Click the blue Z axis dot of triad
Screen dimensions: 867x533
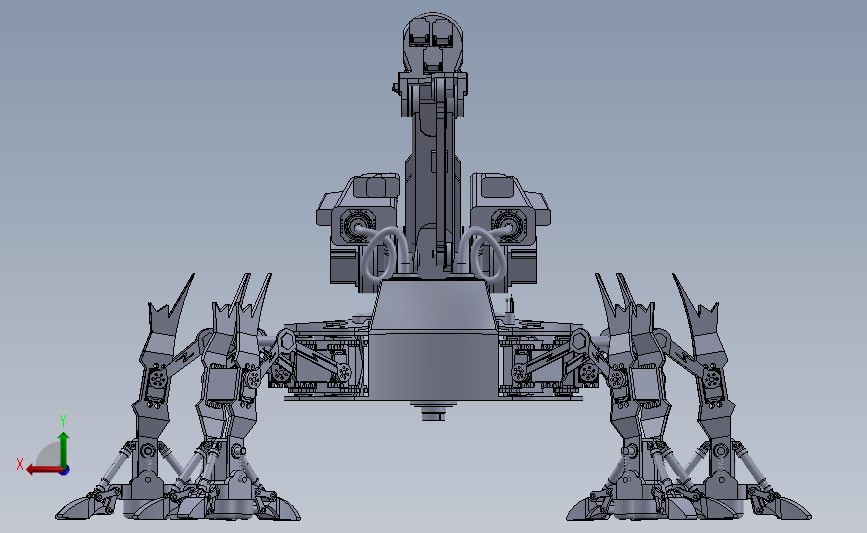coord(65,471)
